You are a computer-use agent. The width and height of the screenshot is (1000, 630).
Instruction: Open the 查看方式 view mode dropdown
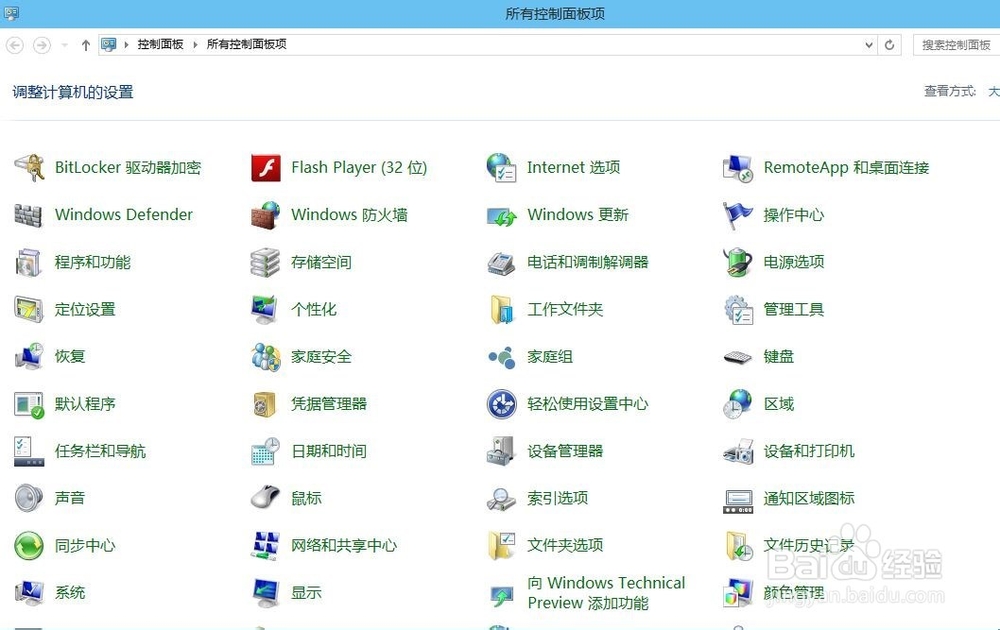click(x=994, y=91)
